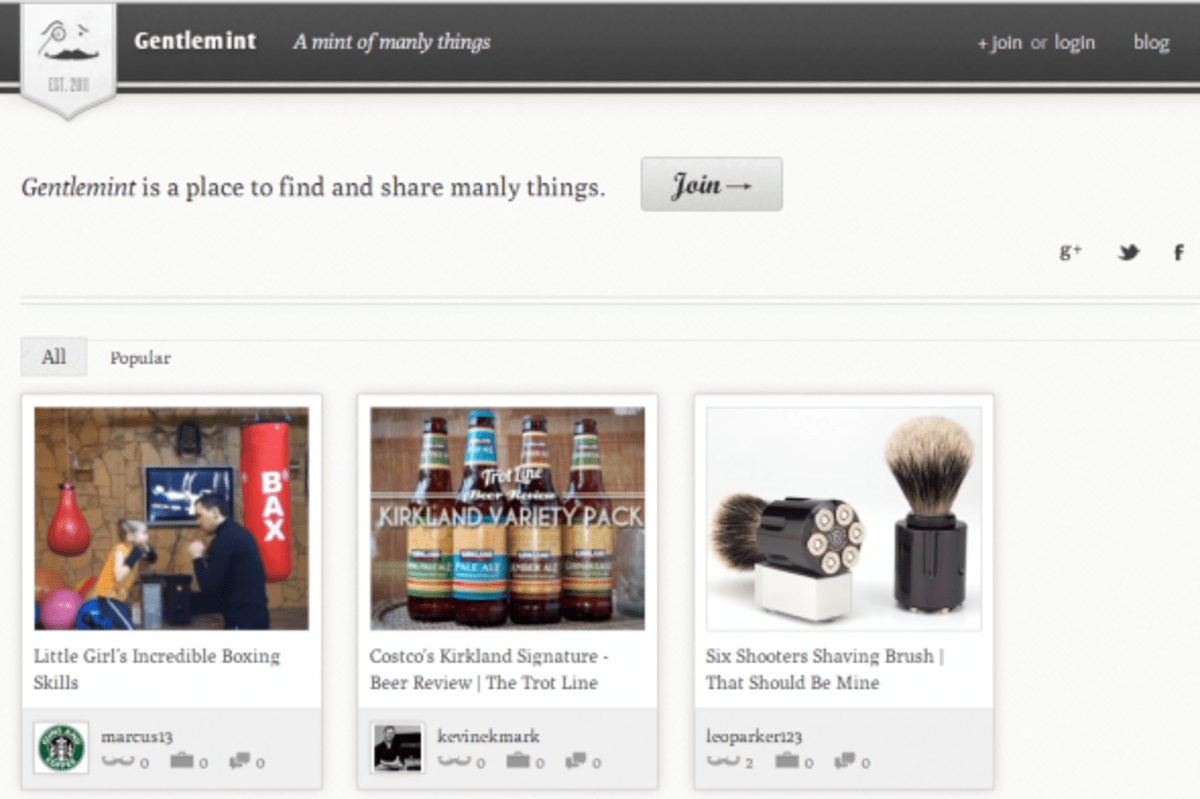Screen dimensions: 1200x799
Task: Switch to the All tab
Action: [x=52, y=356]
